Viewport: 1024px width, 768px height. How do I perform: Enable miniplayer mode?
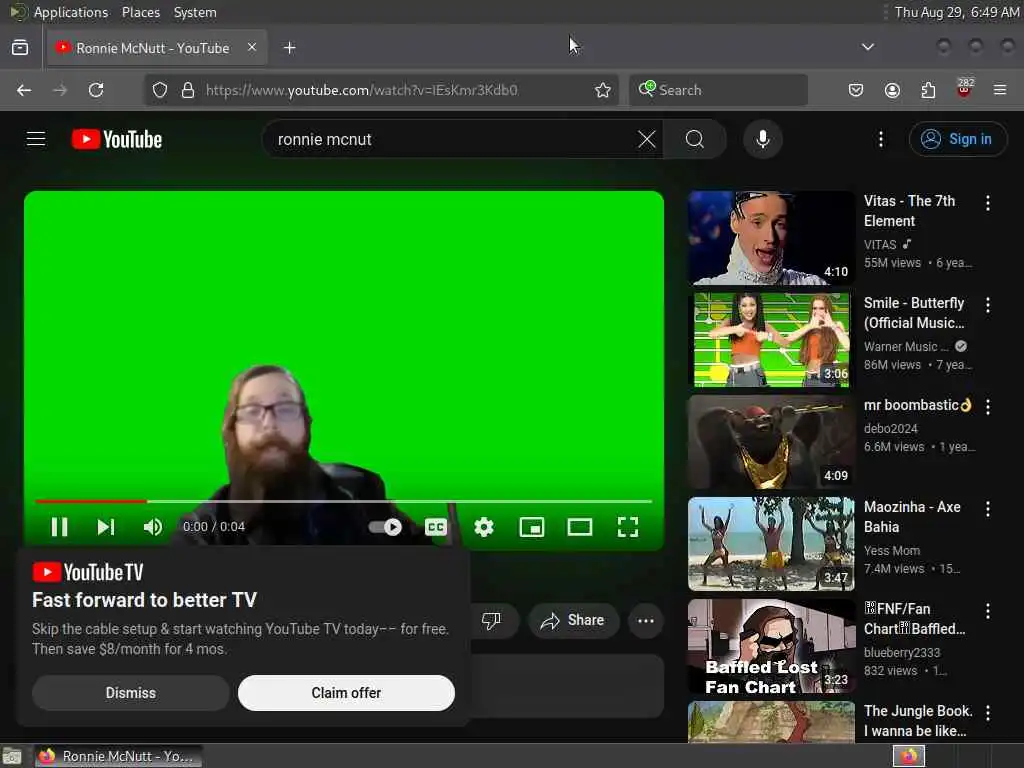point(532,527)
